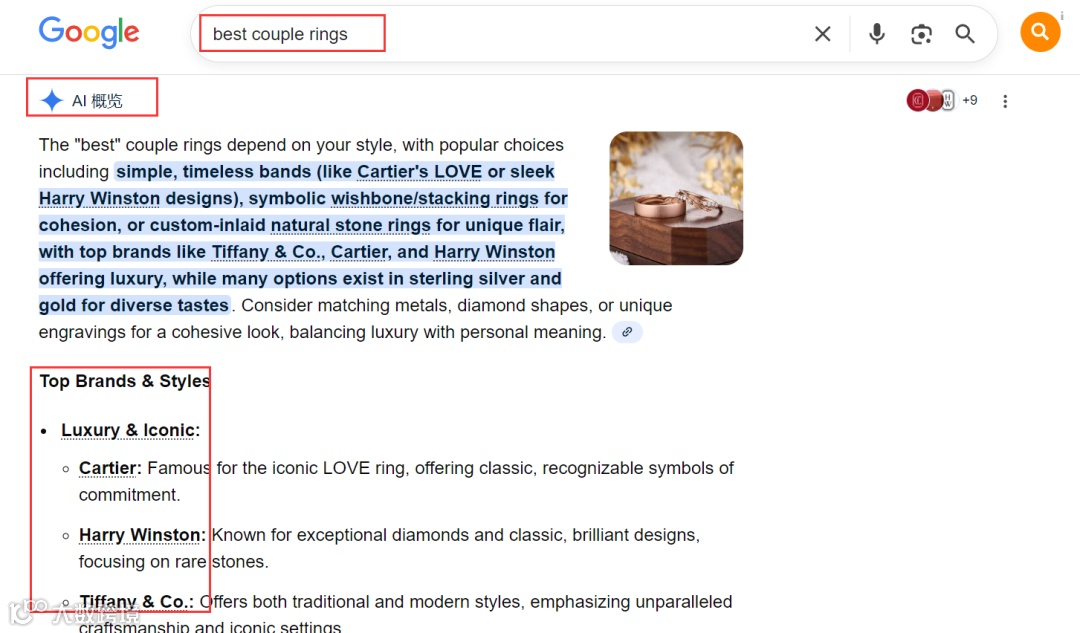Click the "Cartier:" list item link
Viewport: 1080px width, 633px height.
point(110,468)
